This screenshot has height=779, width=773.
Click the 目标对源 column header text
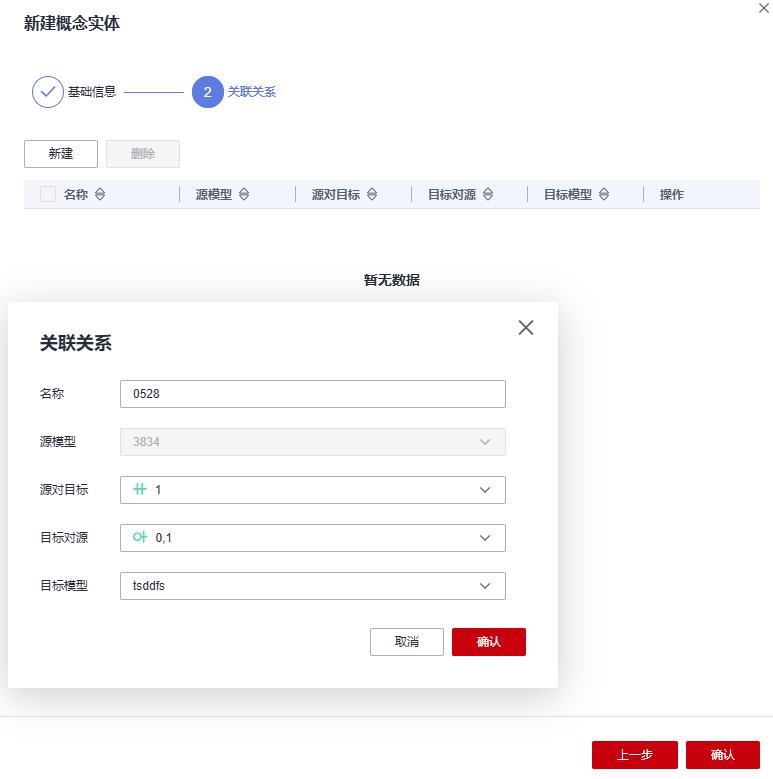pos(452,194)
